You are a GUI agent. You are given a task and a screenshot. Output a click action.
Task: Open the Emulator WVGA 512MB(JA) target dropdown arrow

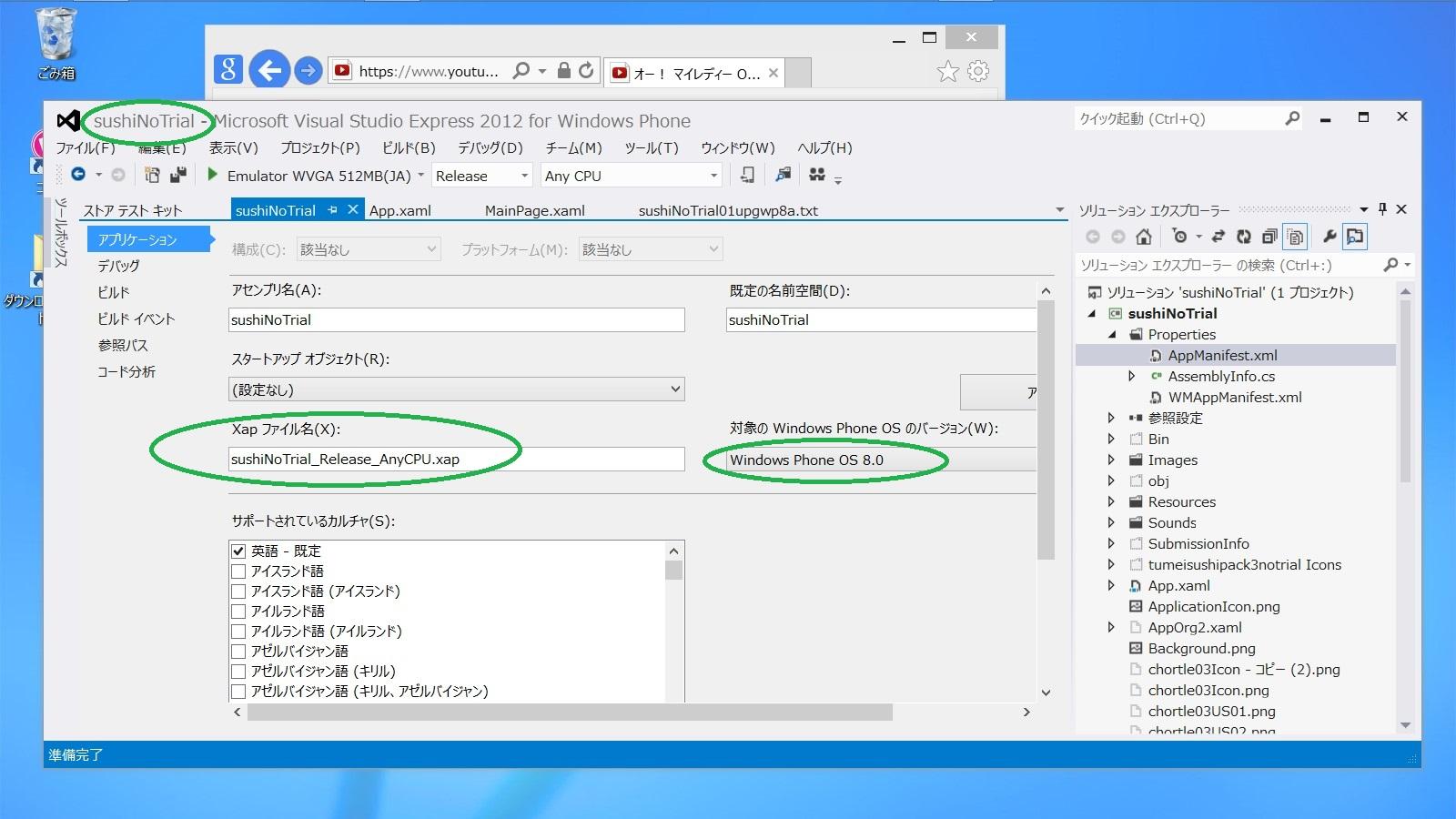click(420, 176)
